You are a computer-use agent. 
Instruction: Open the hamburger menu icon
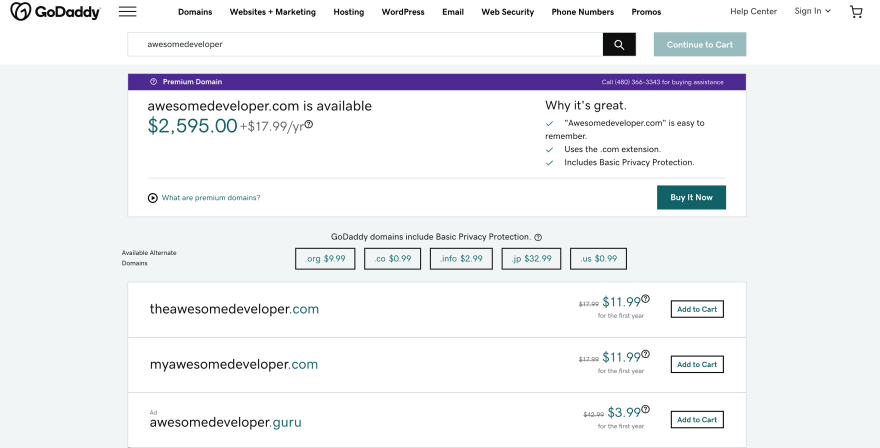[x=127, y=11]
